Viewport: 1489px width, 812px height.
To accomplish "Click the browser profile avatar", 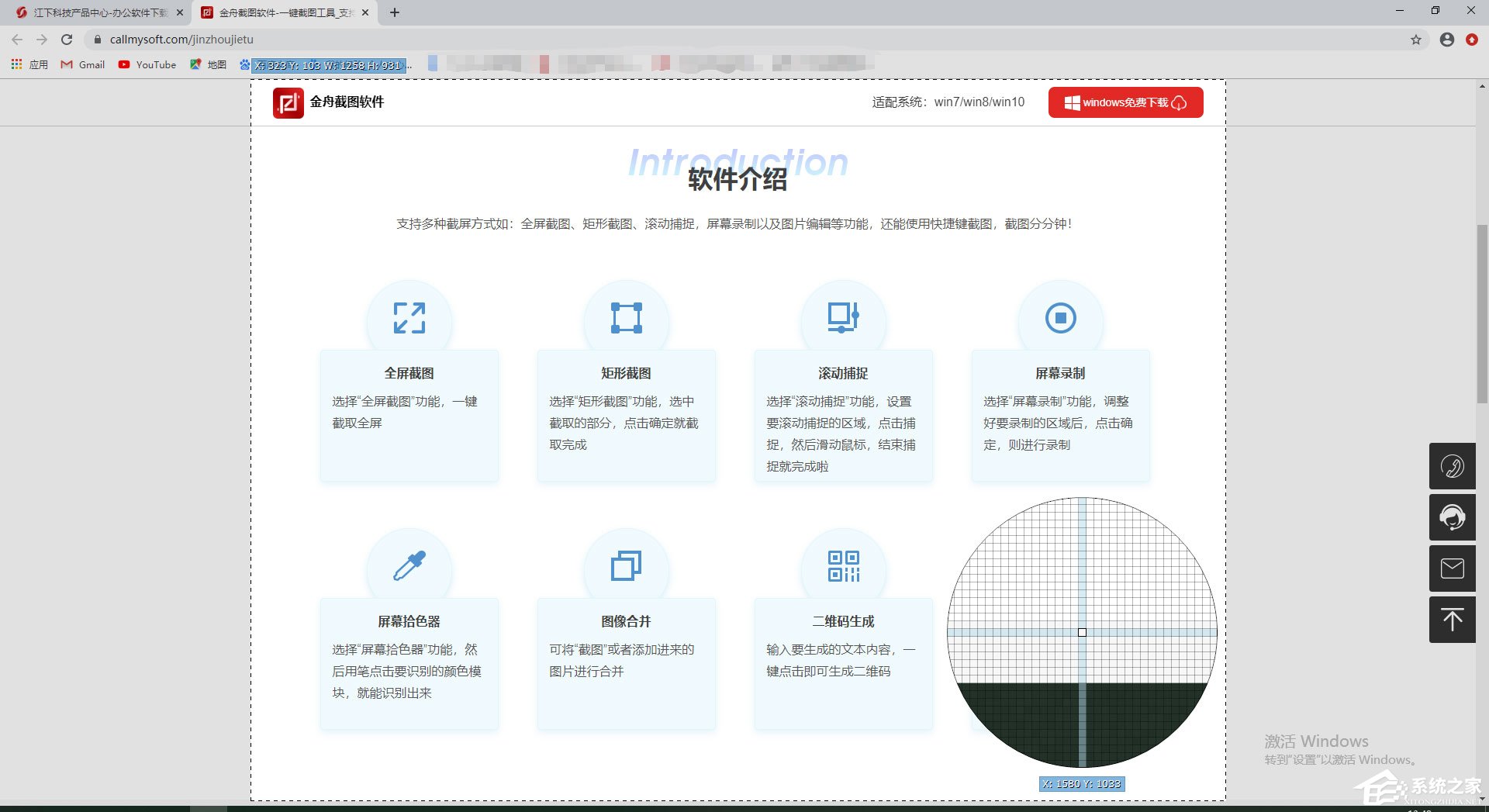I will 1446,40.
